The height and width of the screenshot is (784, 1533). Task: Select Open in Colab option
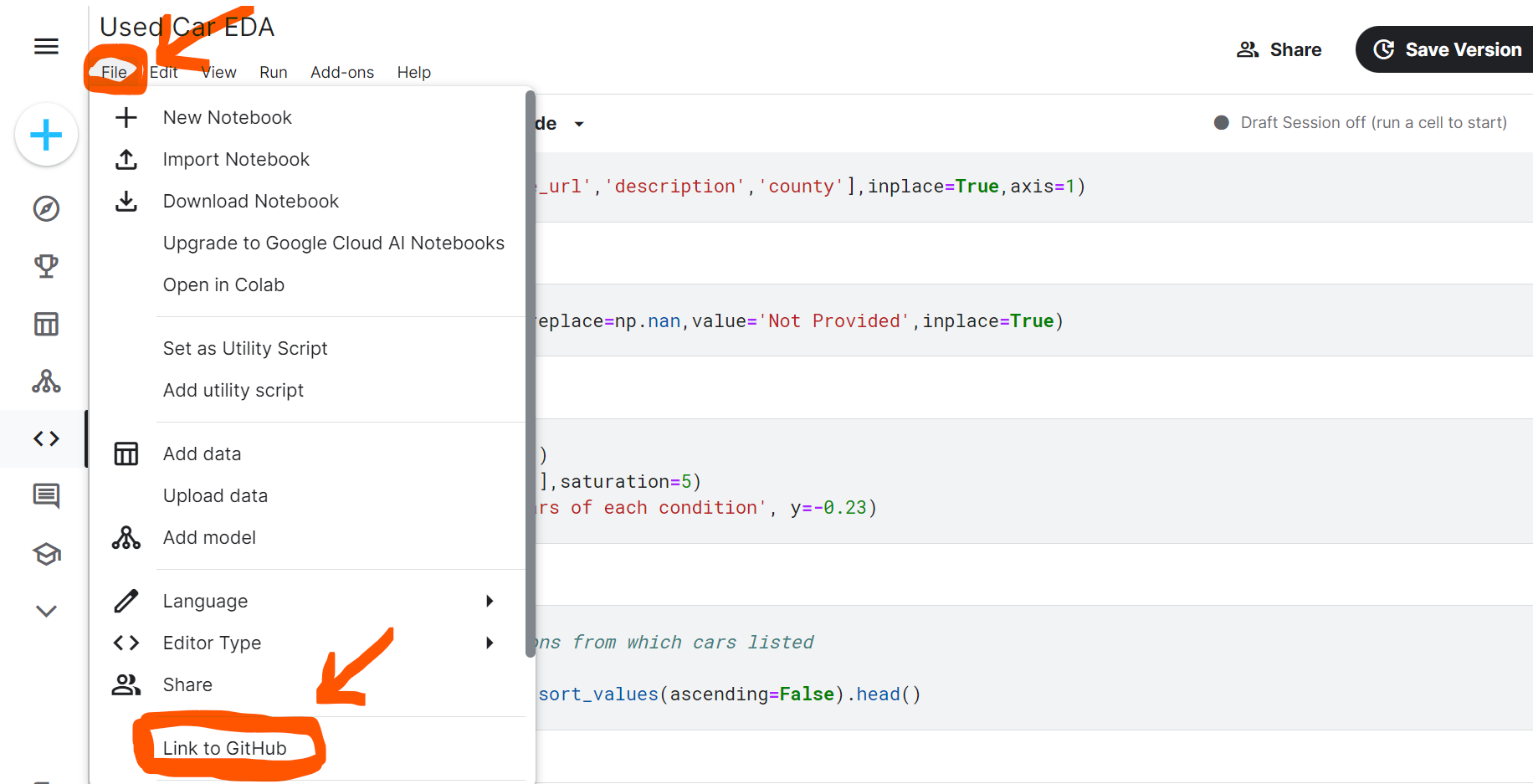tap(223, 284)
